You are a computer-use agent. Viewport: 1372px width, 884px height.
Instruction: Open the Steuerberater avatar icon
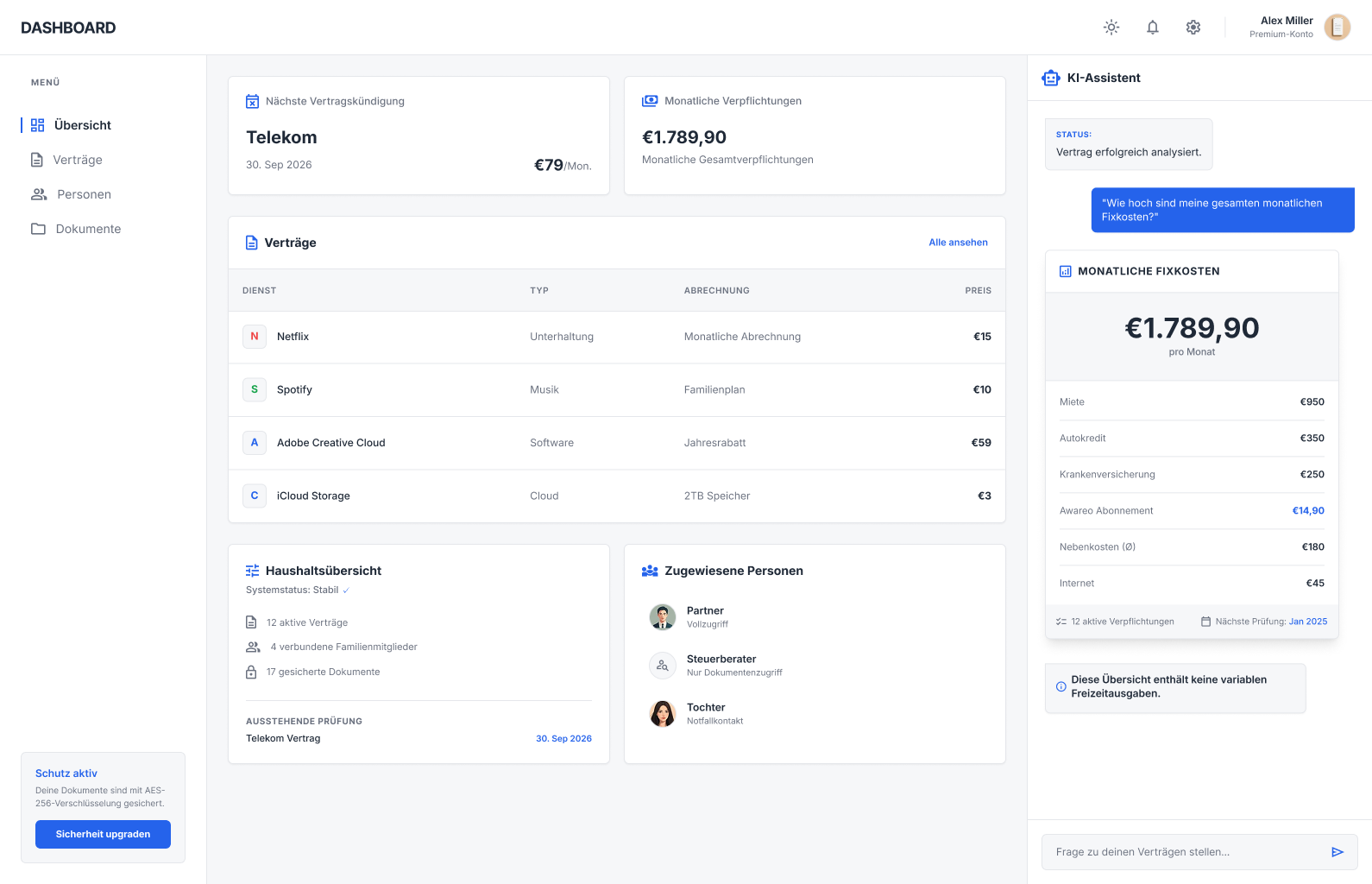click(663, 666)
